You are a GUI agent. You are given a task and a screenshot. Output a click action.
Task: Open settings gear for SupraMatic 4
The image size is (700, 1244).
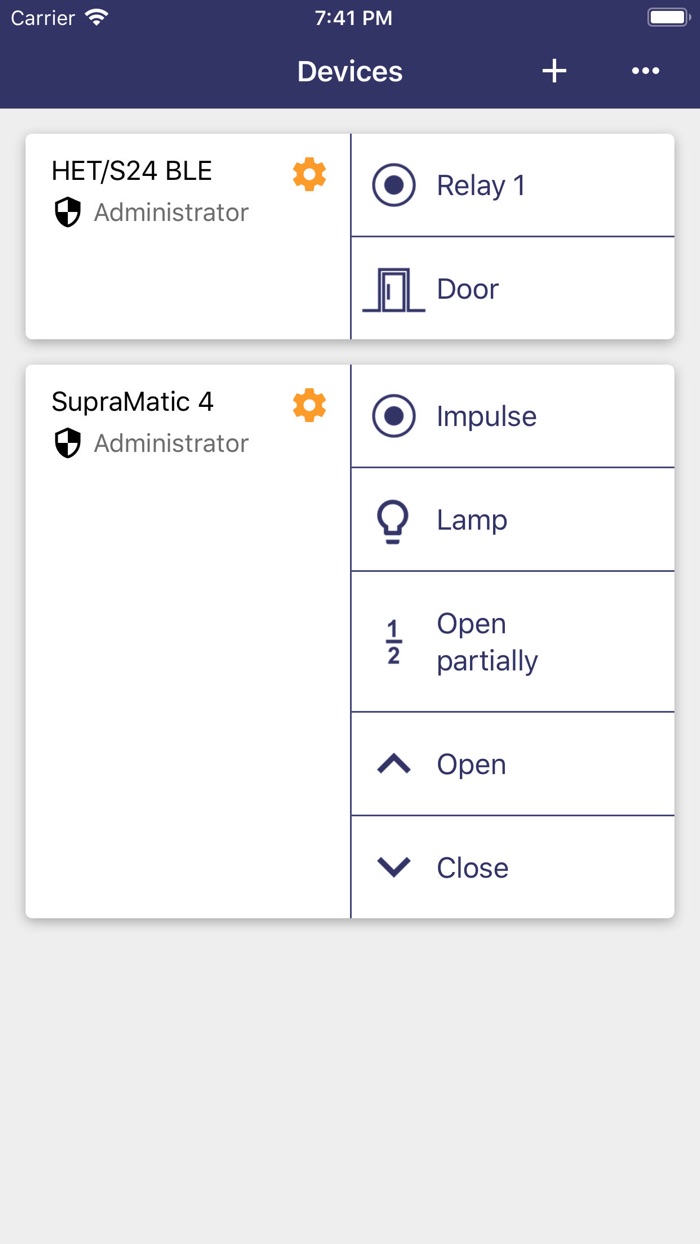(x=309, y=405)
